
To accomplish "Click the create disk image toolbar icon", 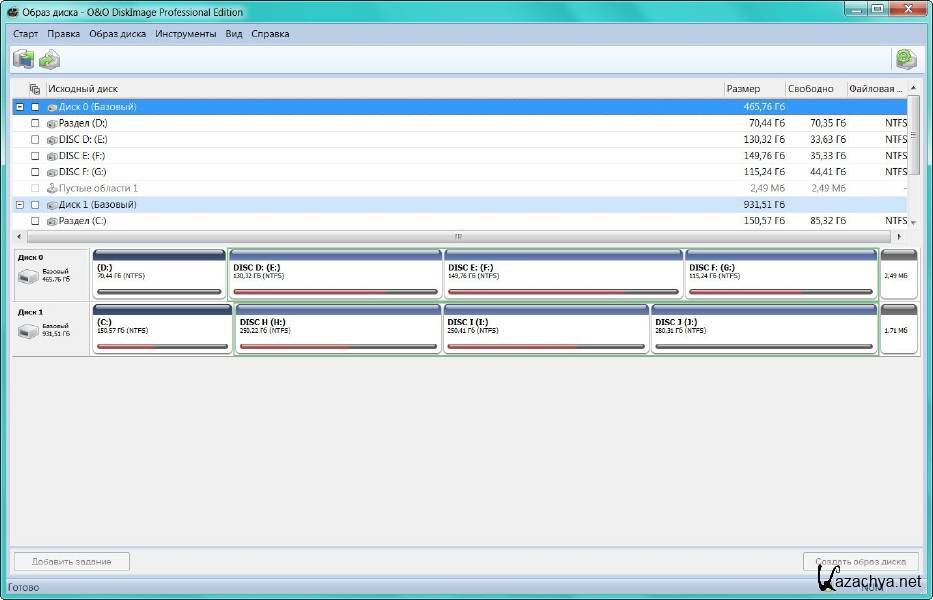I will (23, 59).
